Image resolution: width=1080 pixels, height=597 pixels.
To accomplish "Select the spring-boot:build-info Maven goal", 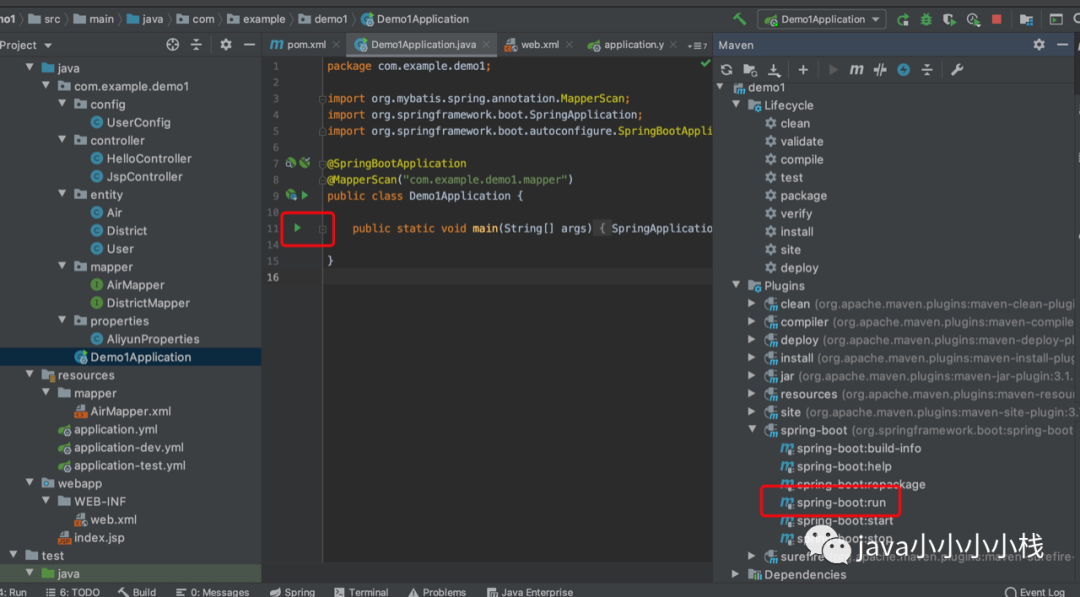I will tap(859, 448).
